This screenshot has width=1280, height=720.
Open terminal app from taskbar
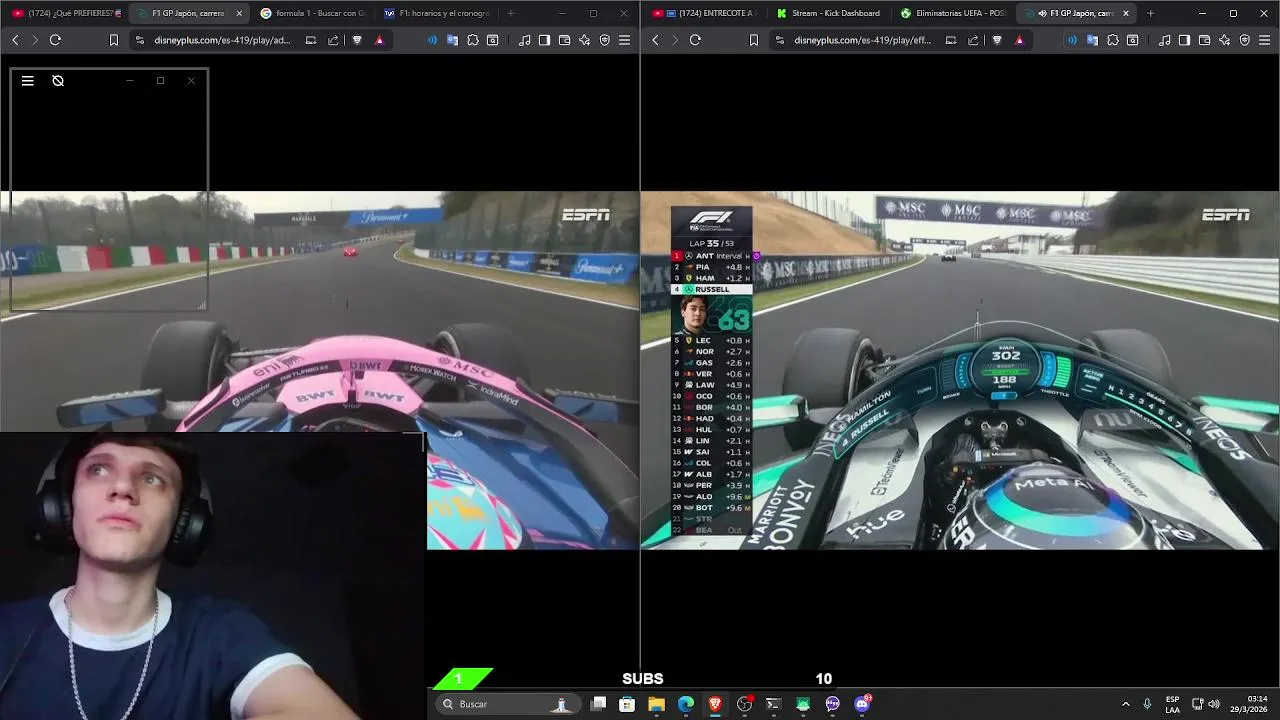click(x=773, y=704)
